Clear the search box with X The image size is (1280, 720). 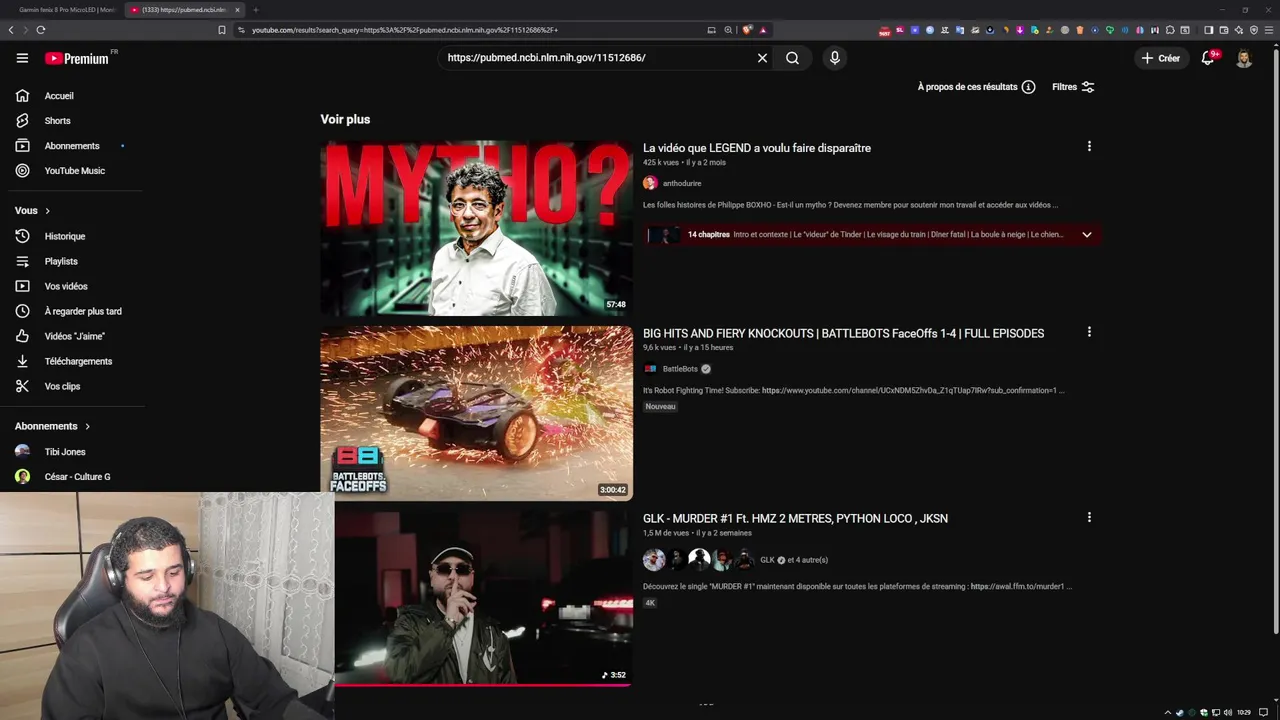(x=762, y=58)
